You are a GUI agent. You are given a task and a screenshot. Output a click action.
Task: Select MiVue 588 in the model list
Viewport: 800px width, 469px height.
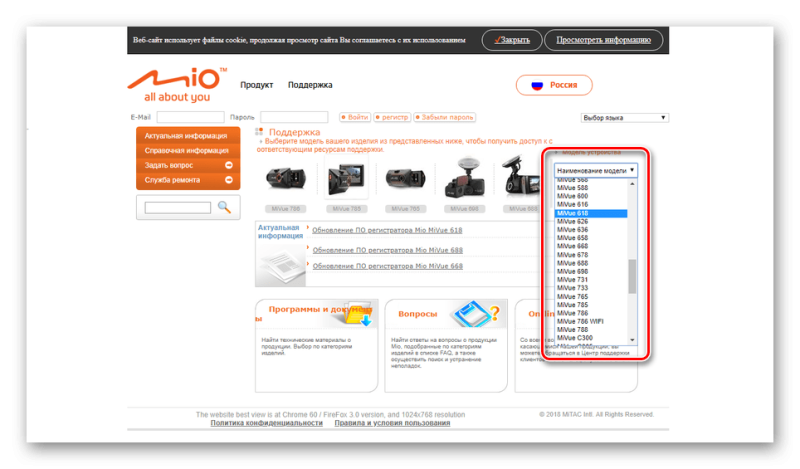591,188
